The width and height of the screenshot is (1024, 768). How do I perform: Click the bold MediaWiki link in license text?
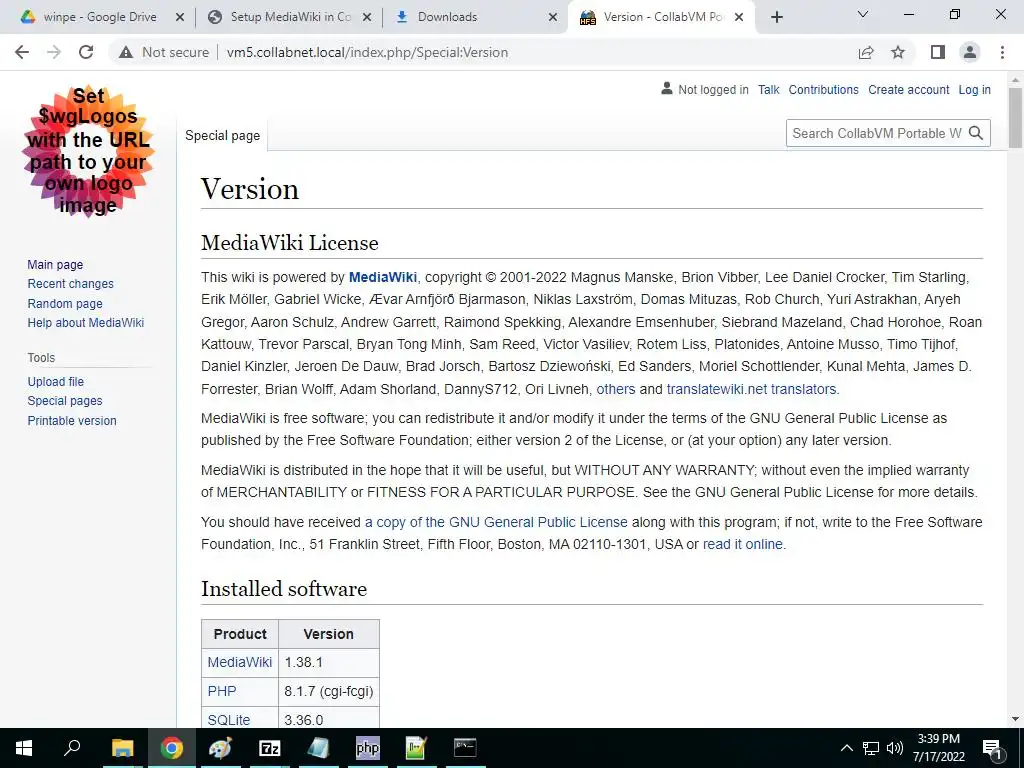(383, 277)
